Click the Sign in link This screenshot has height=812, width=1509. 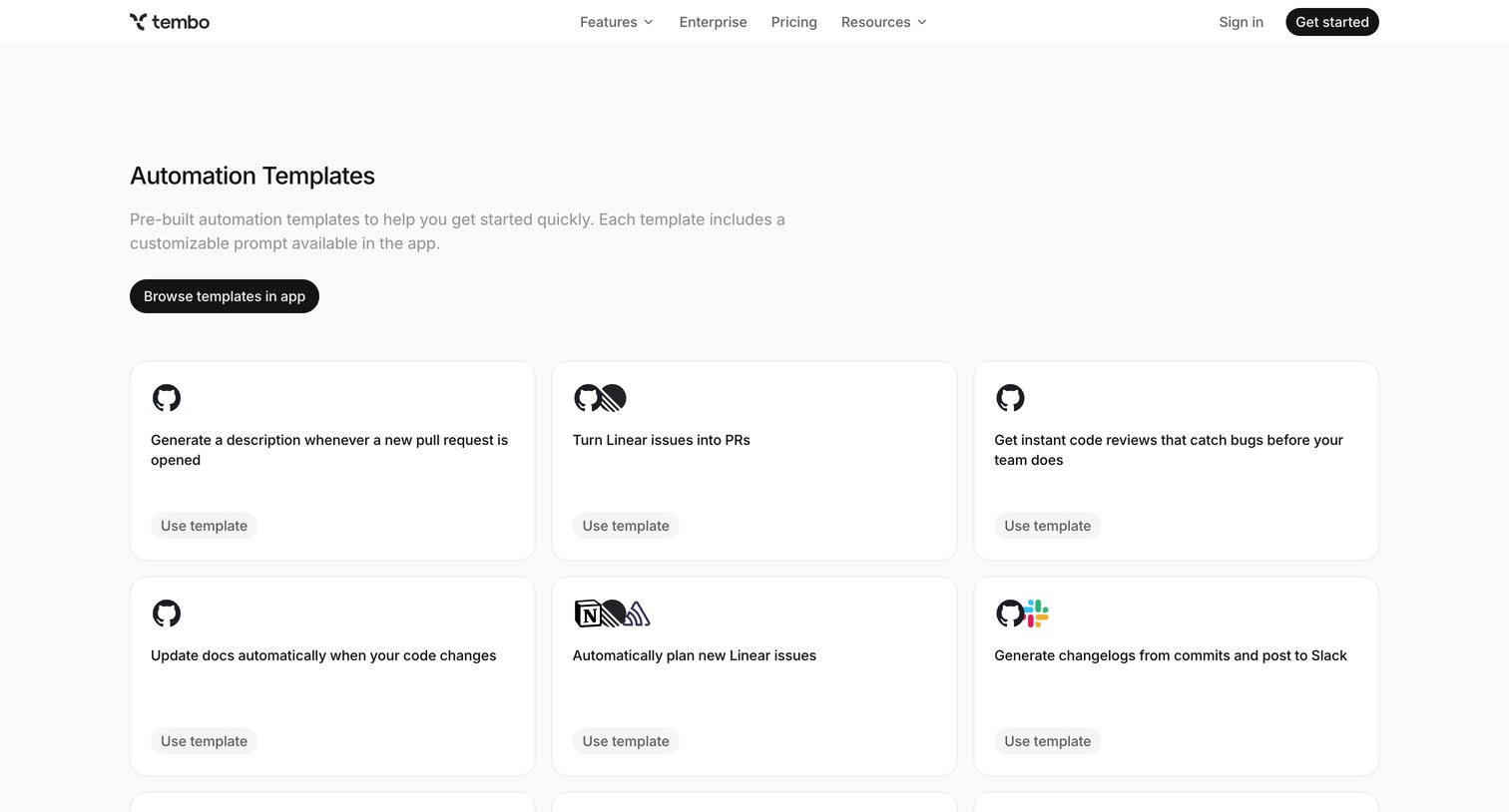click(1241, 22)
